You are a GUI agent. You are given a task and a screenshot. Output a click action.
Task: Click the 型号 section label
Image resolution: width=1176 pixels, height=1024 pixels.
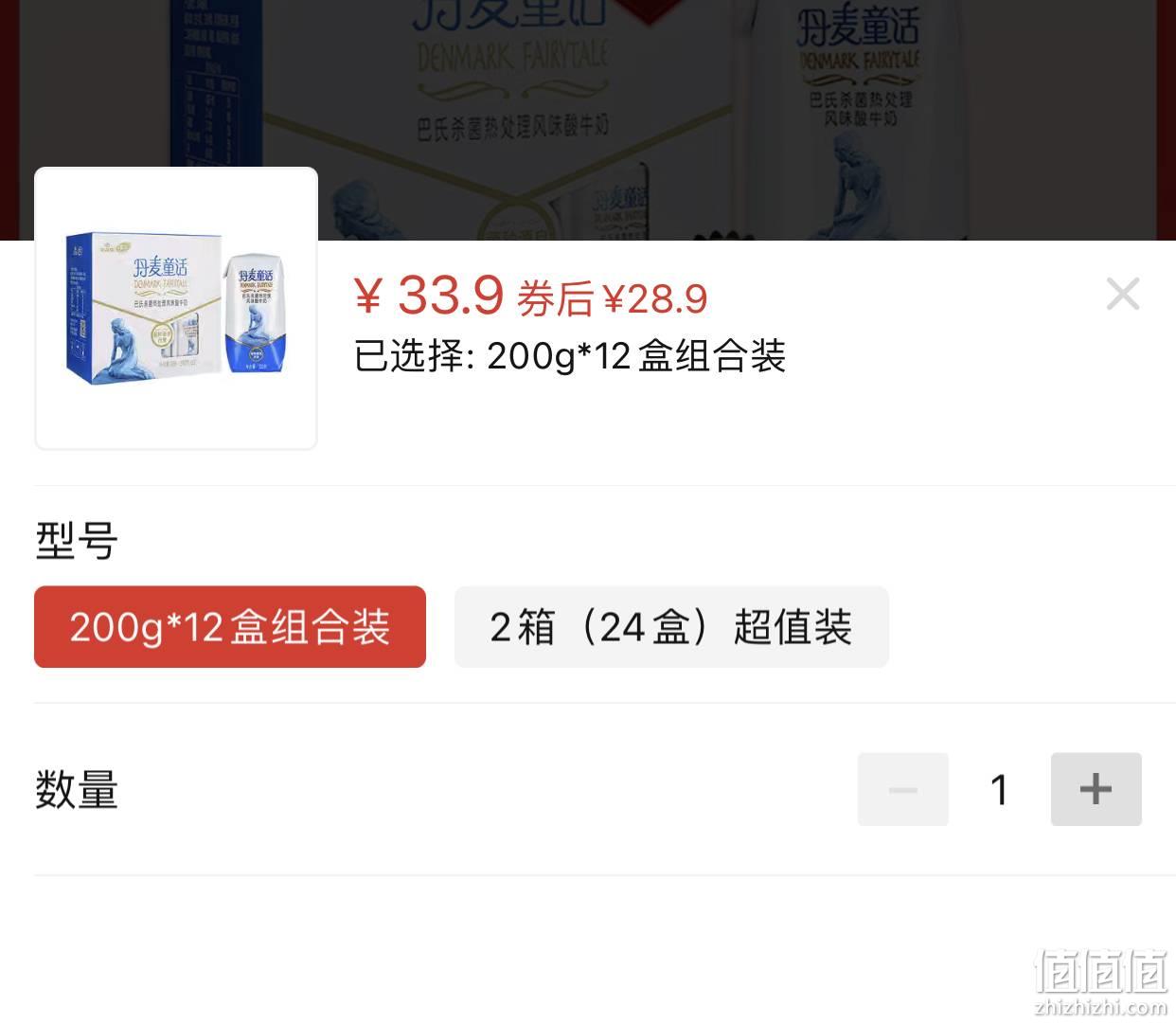click(77, 541)
